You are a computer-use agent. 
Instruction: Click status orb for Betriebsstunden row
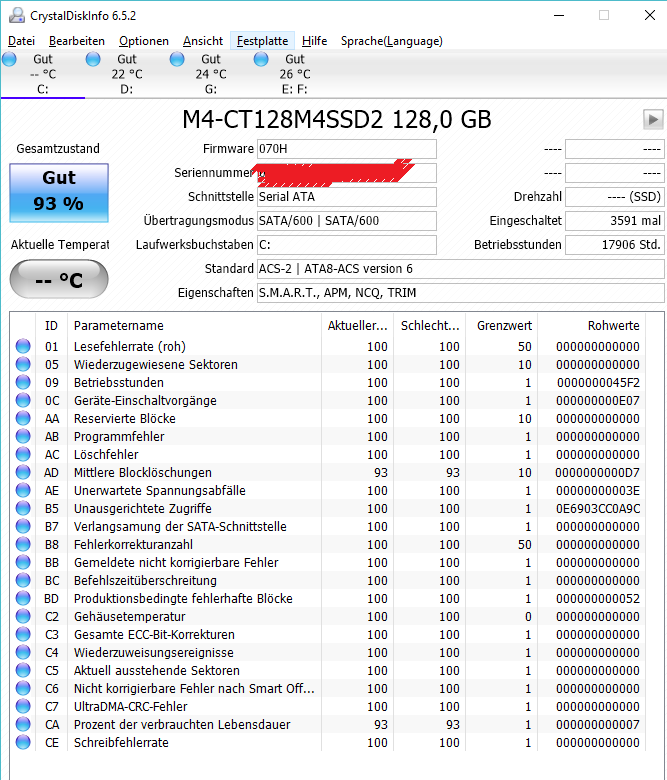(23, 382)
